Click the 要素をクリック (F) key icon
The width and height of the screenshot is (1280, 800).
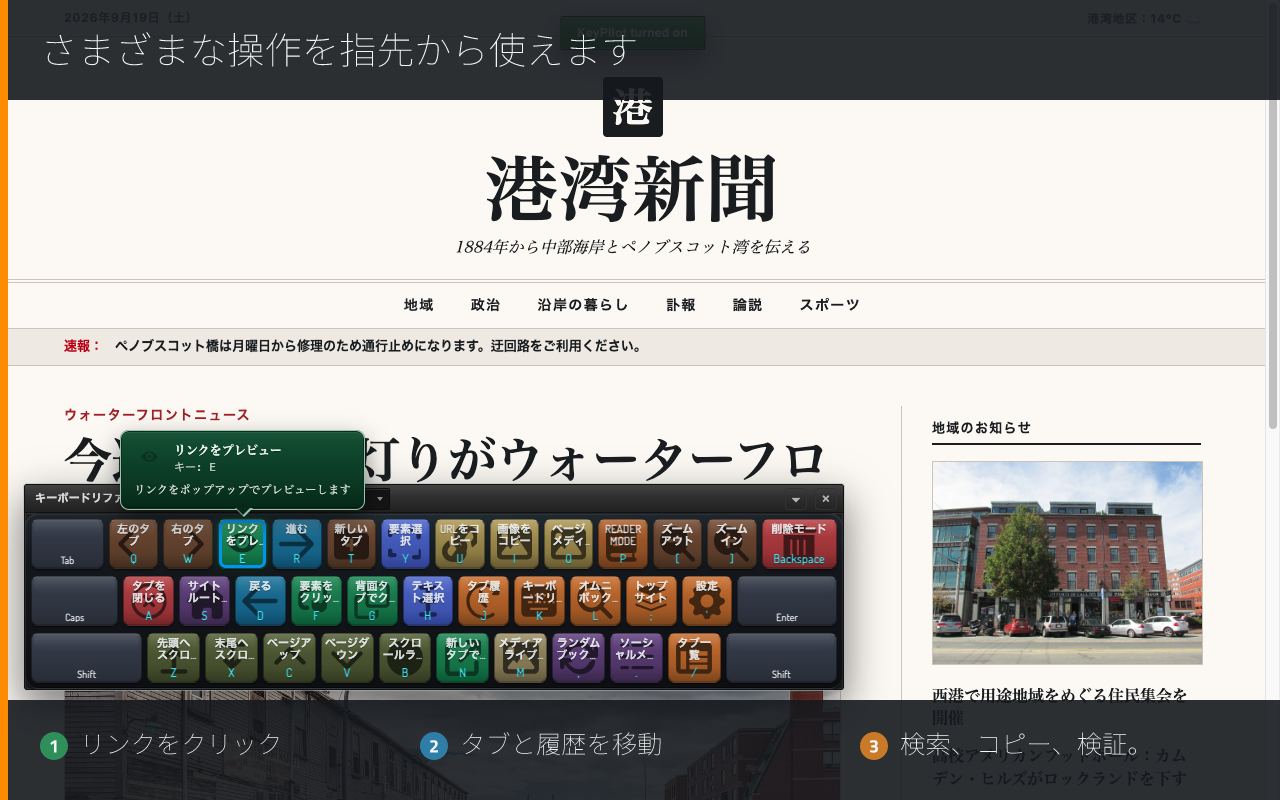pyautogui.click(x=316, y=601)
